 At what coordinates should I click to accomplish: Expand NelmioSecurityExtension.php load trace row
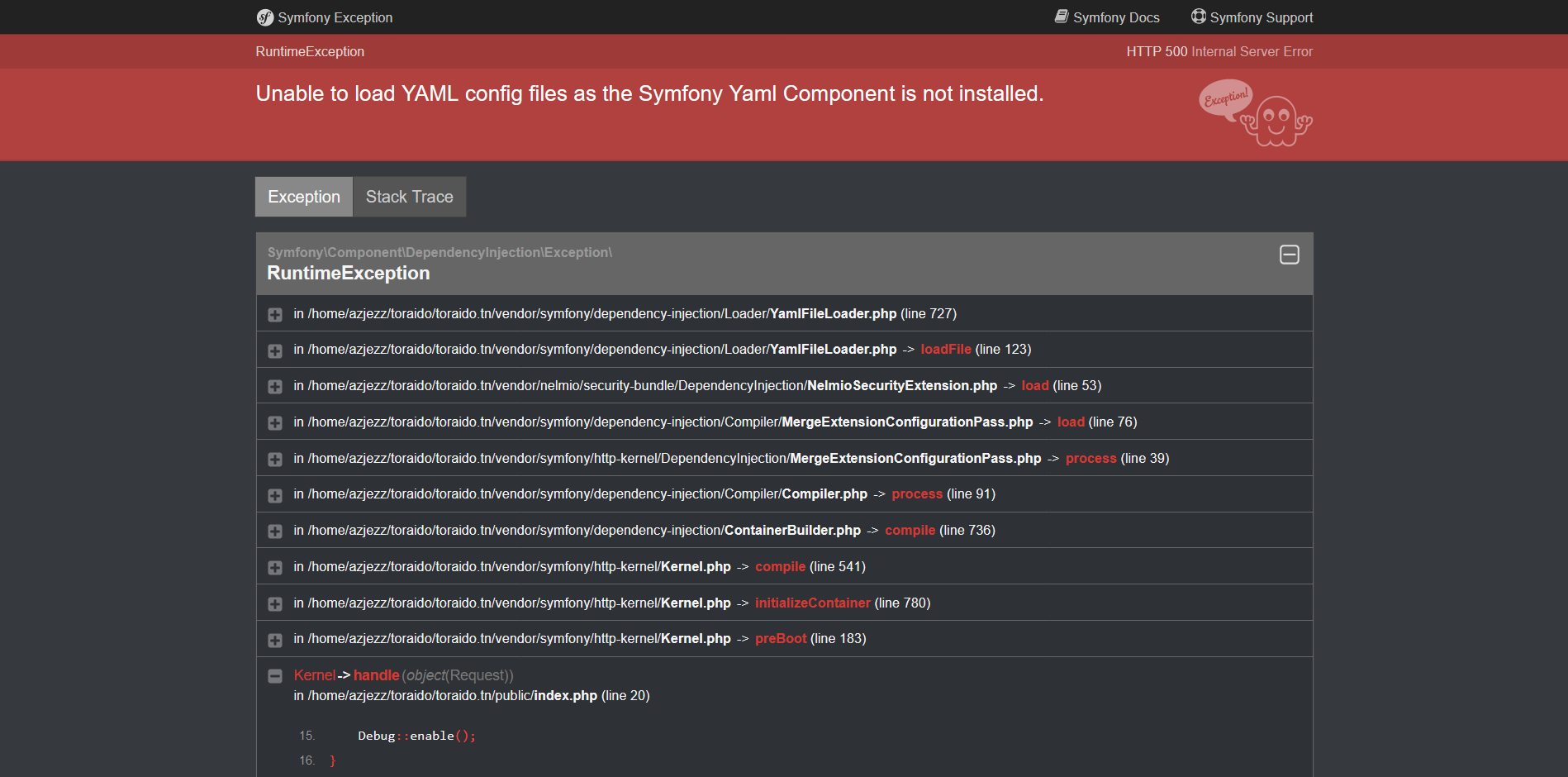point(275,387)
